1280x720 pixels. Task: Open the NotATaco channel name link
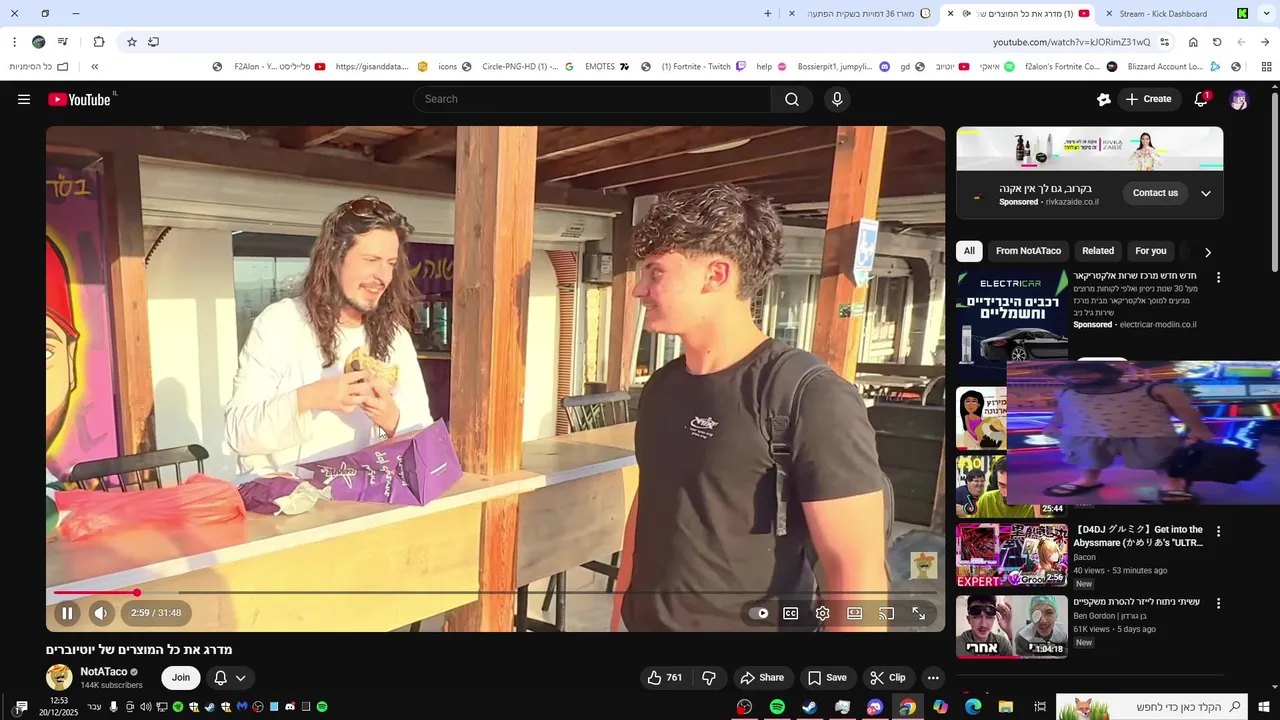tap(104, 672)
